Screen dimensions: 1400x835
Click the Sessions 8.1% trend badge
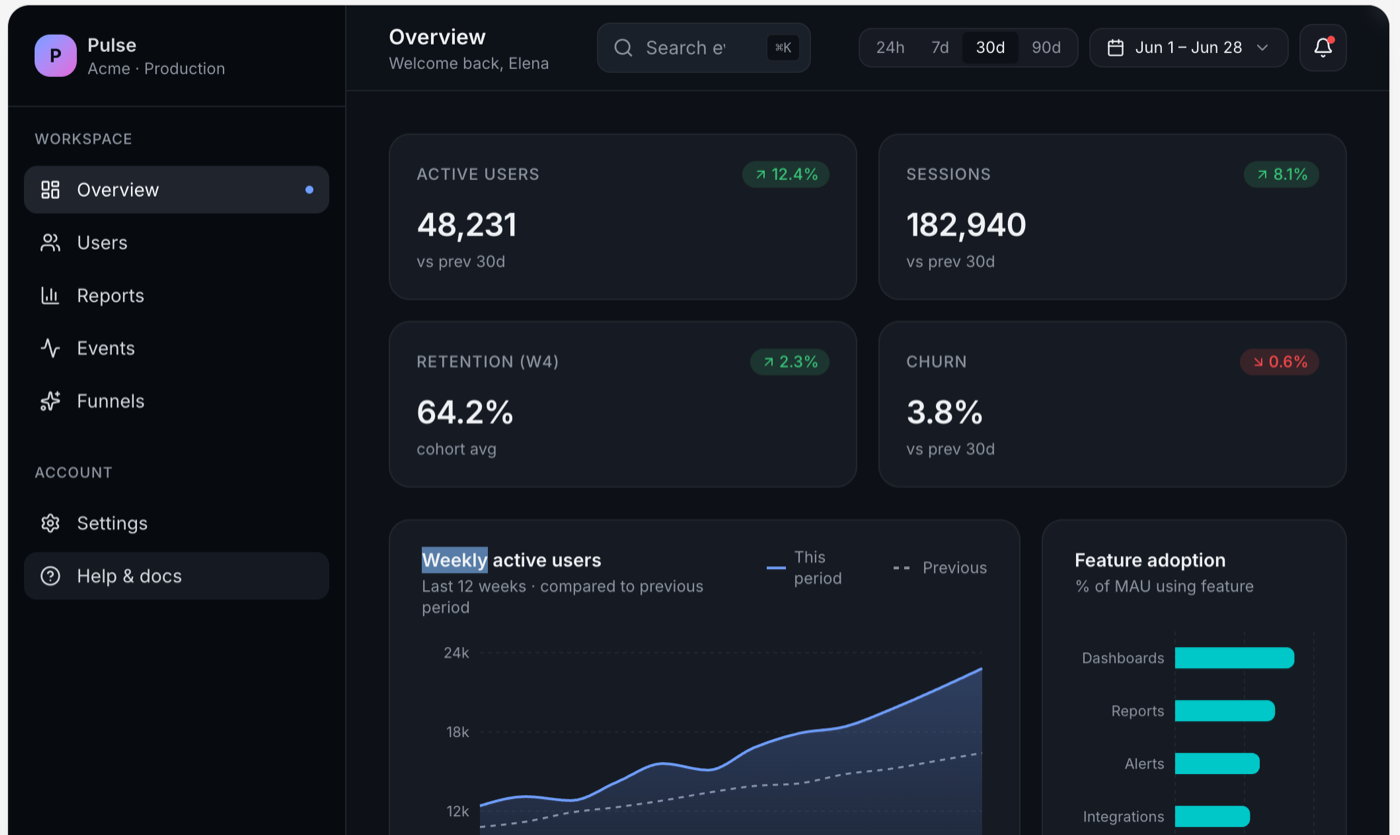pyautogui.click(x=1282, y=175)
